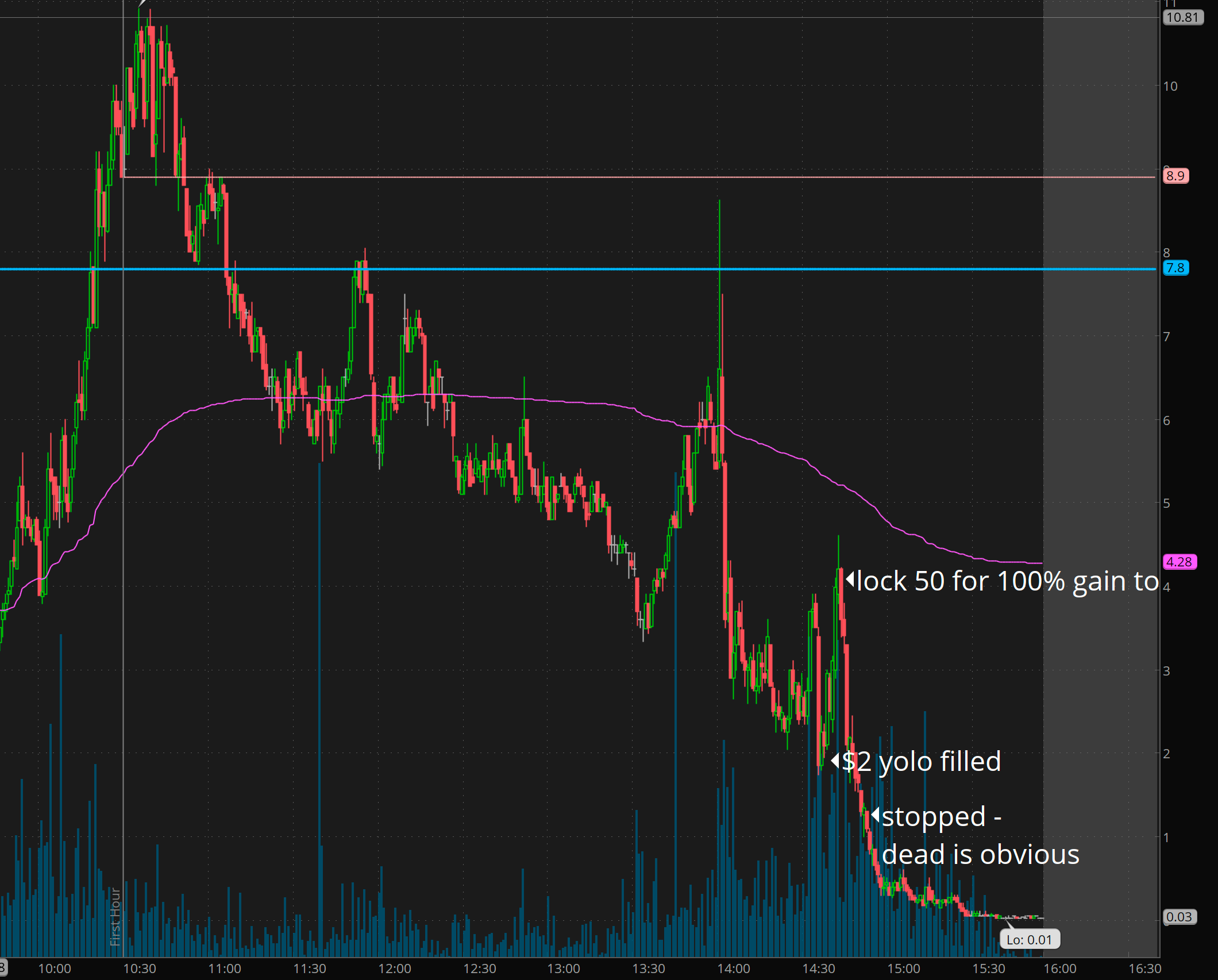Image resolution: width=1218 pixels, height=980 pixels.
Task: Click the magenta 4.28 price tag
Action: 1179,562
